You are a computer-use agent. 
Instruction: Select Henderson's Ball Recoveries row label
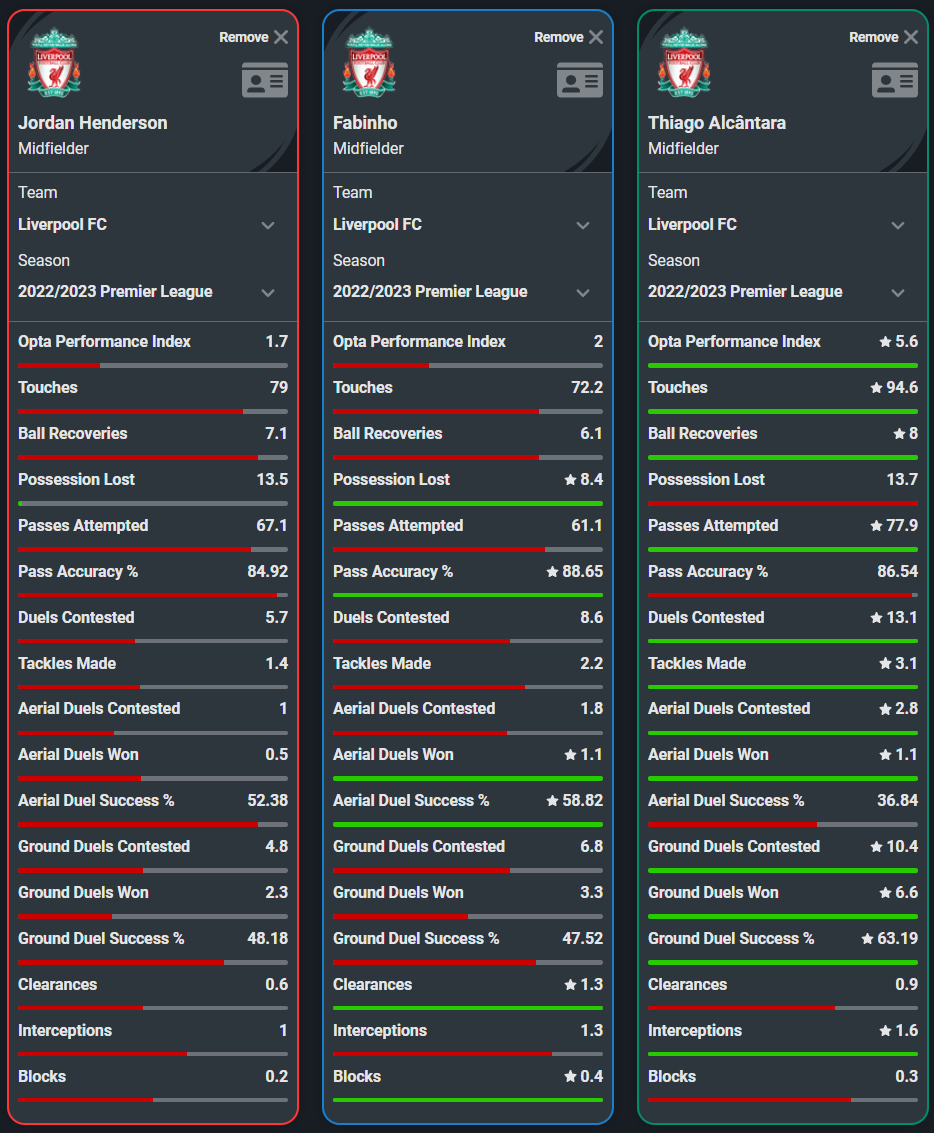click(73, 434)
